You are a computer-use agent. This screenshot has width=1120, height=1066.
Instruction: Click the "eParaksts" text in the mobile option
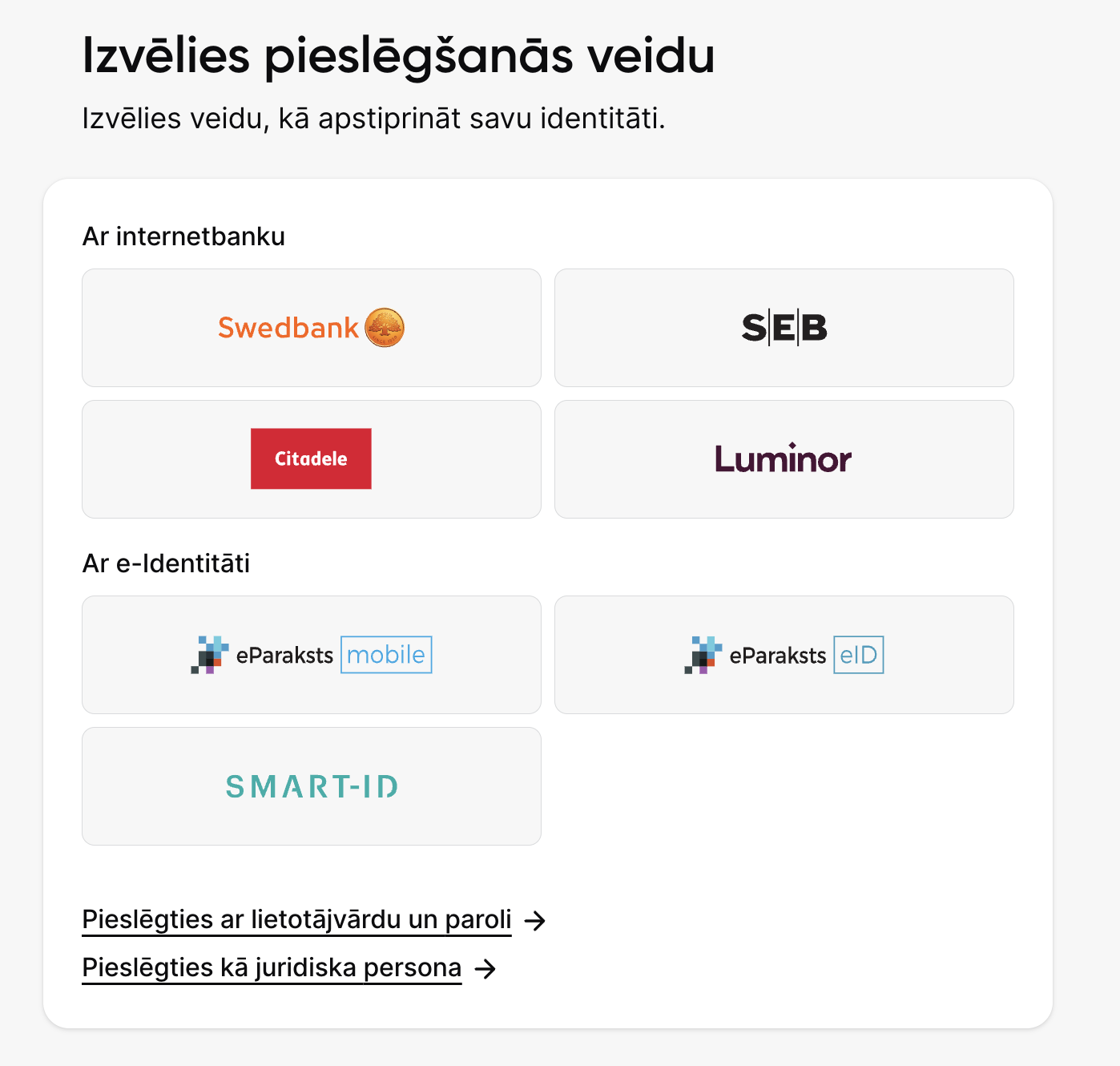pyautogui.click(x=284, y=656)
